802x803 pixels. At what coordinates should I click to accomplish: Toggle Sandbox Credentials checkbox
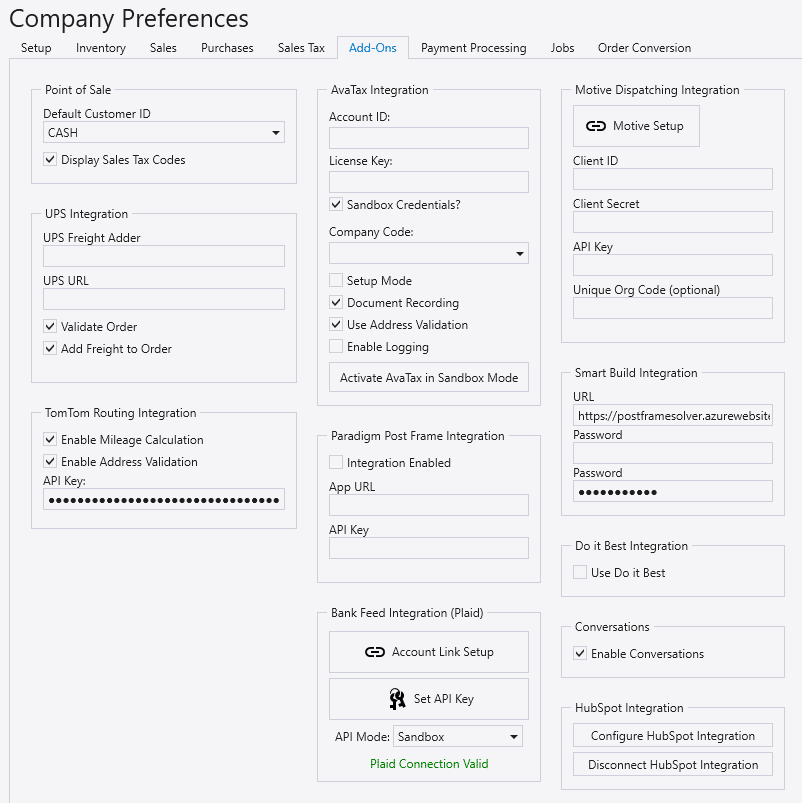[x=336, y=205]
